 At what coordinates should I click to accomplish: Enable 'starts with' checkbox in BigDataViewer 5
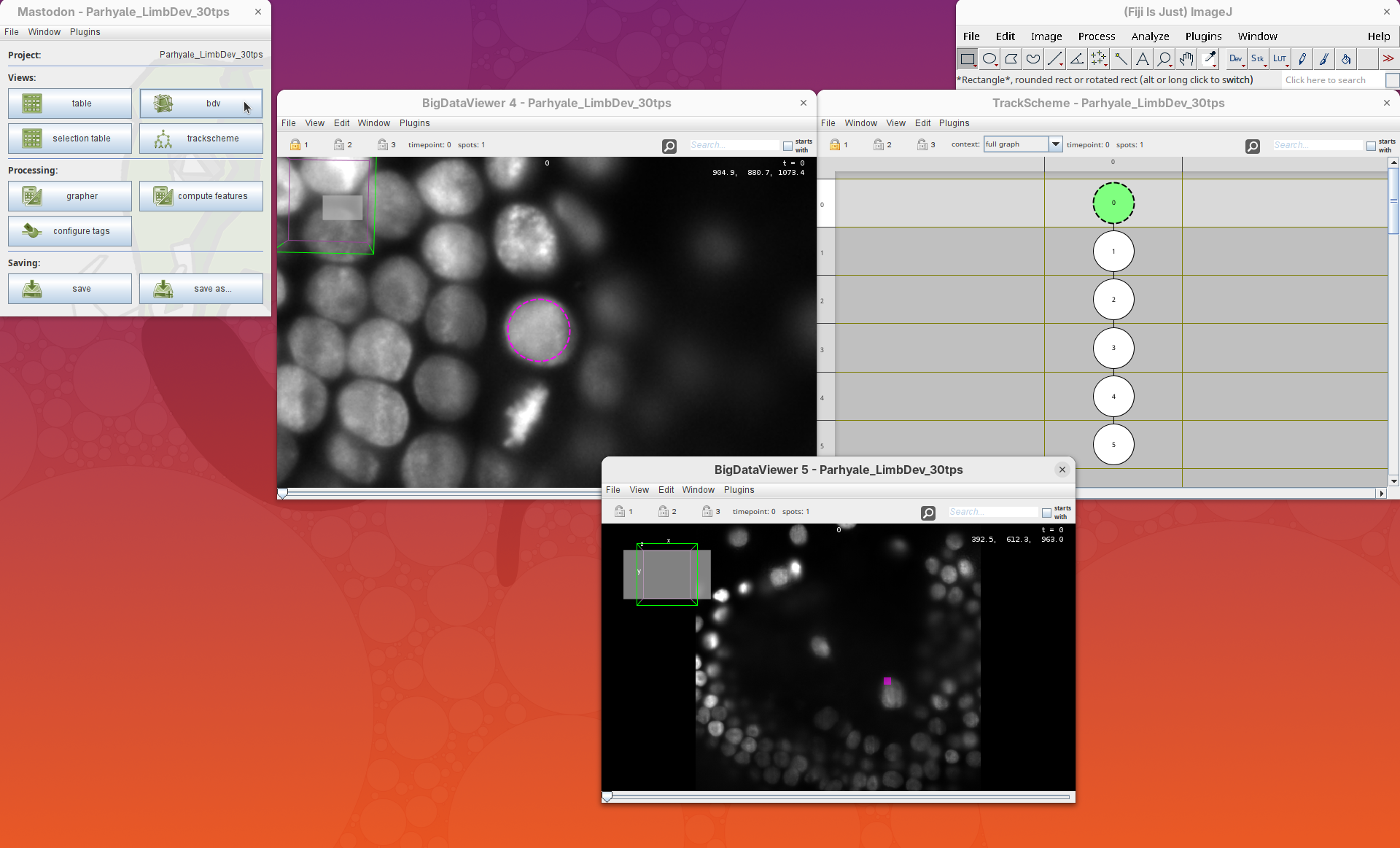tap(1046, 513)
